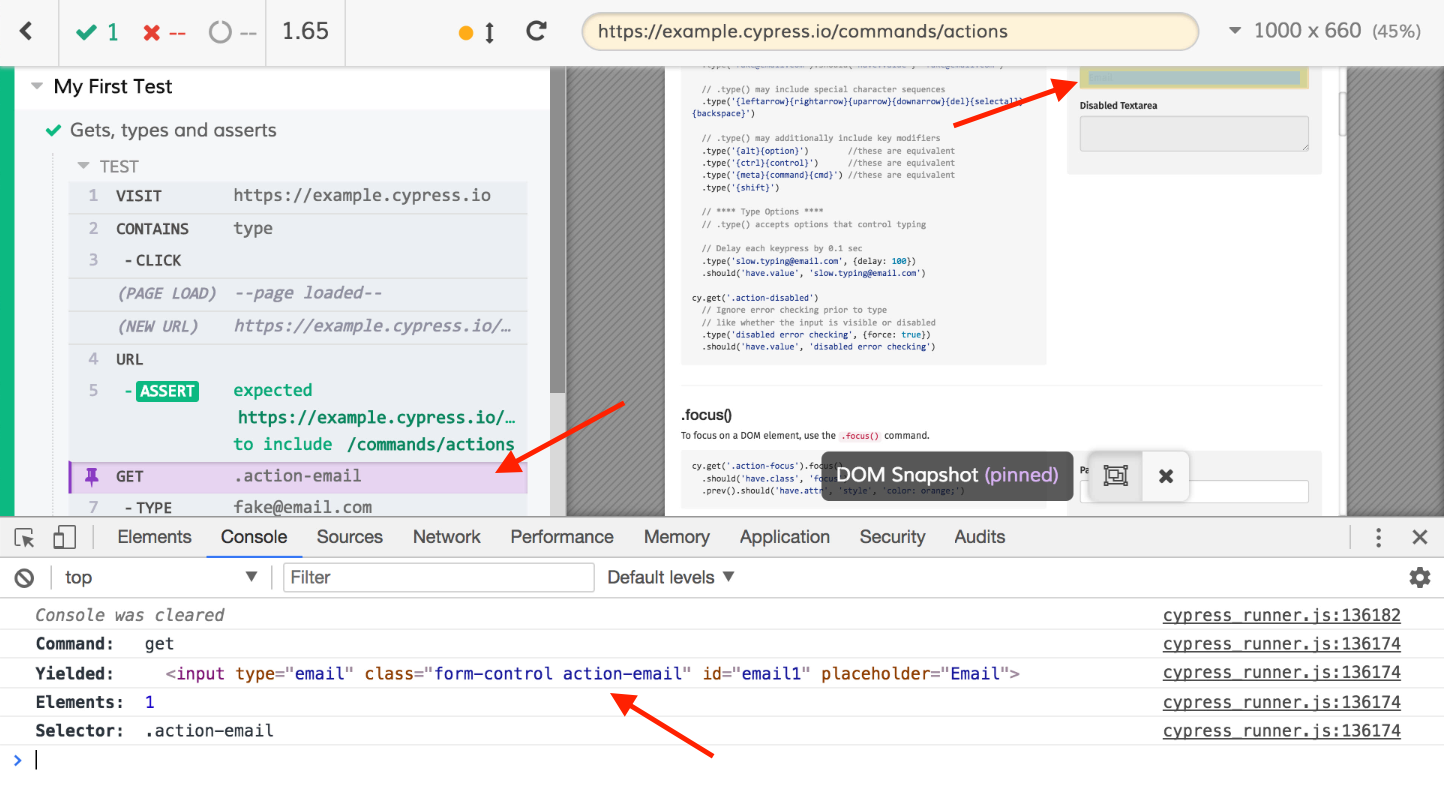
Task: Toggle element highlighting beside DOM Snapshot pinned
Action: [1113, 477]
